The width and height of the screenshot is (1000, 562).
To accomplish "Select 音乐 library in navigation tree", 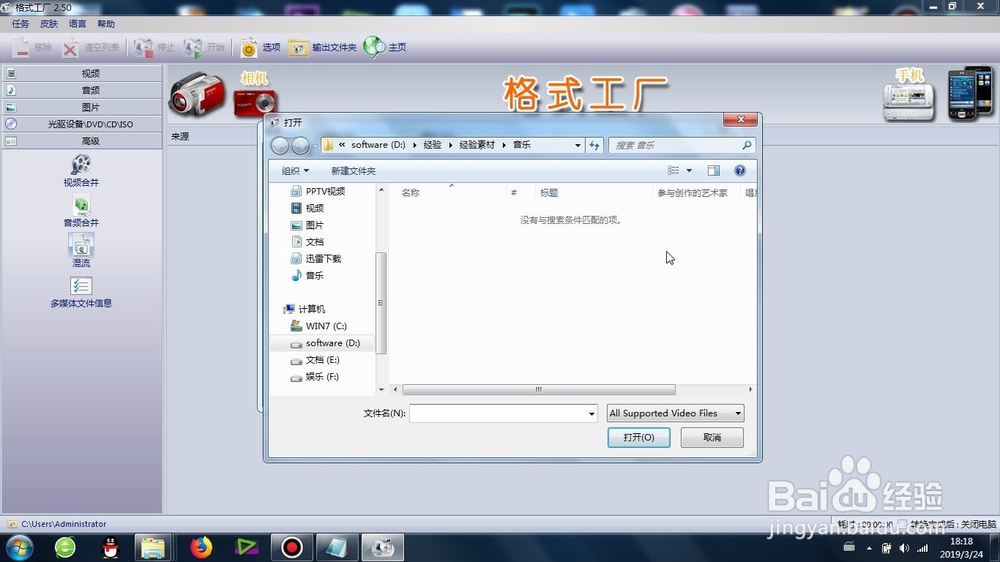I will 307,276.
